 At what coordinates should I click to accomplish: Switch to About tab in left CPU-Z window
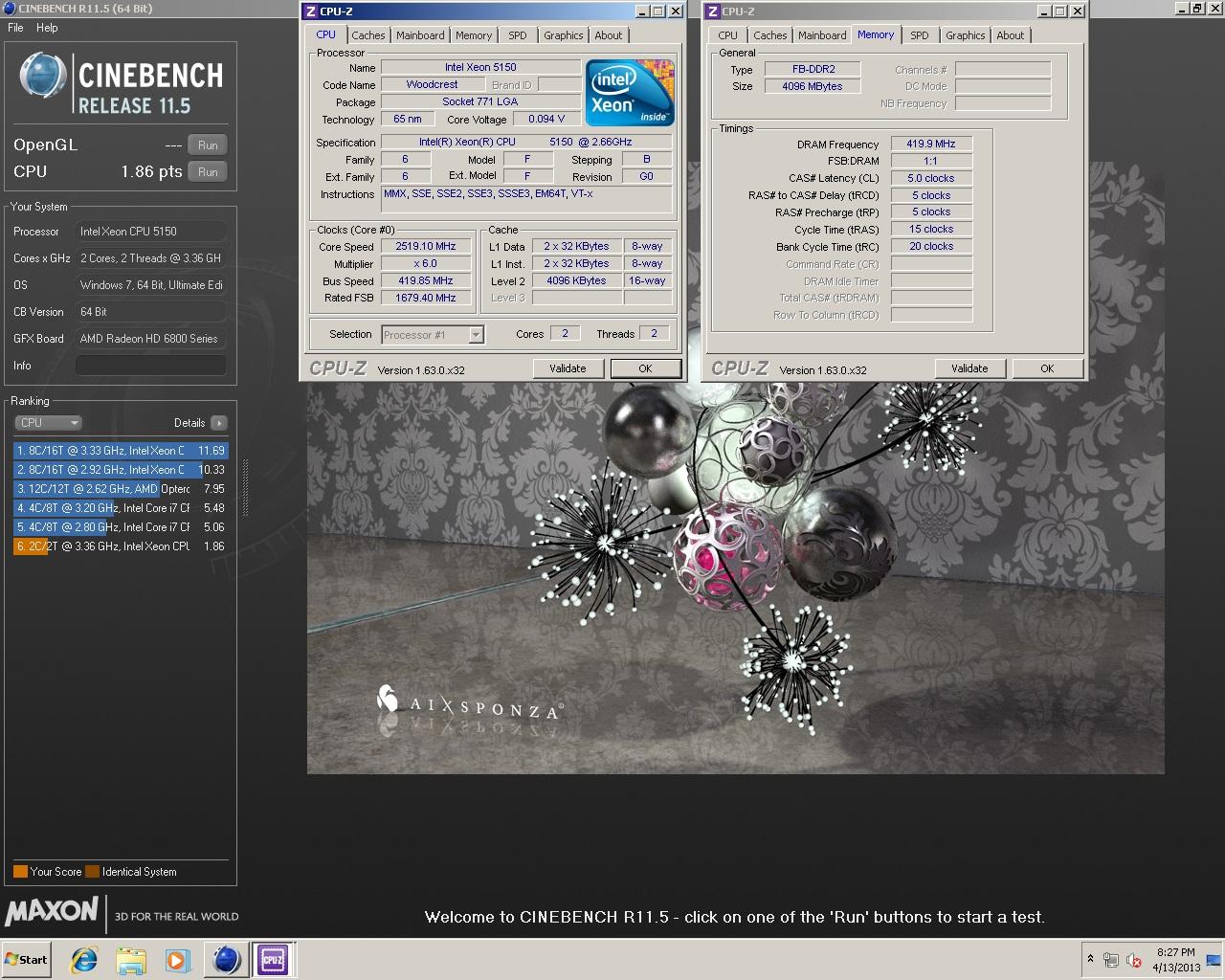click(609, 35)
